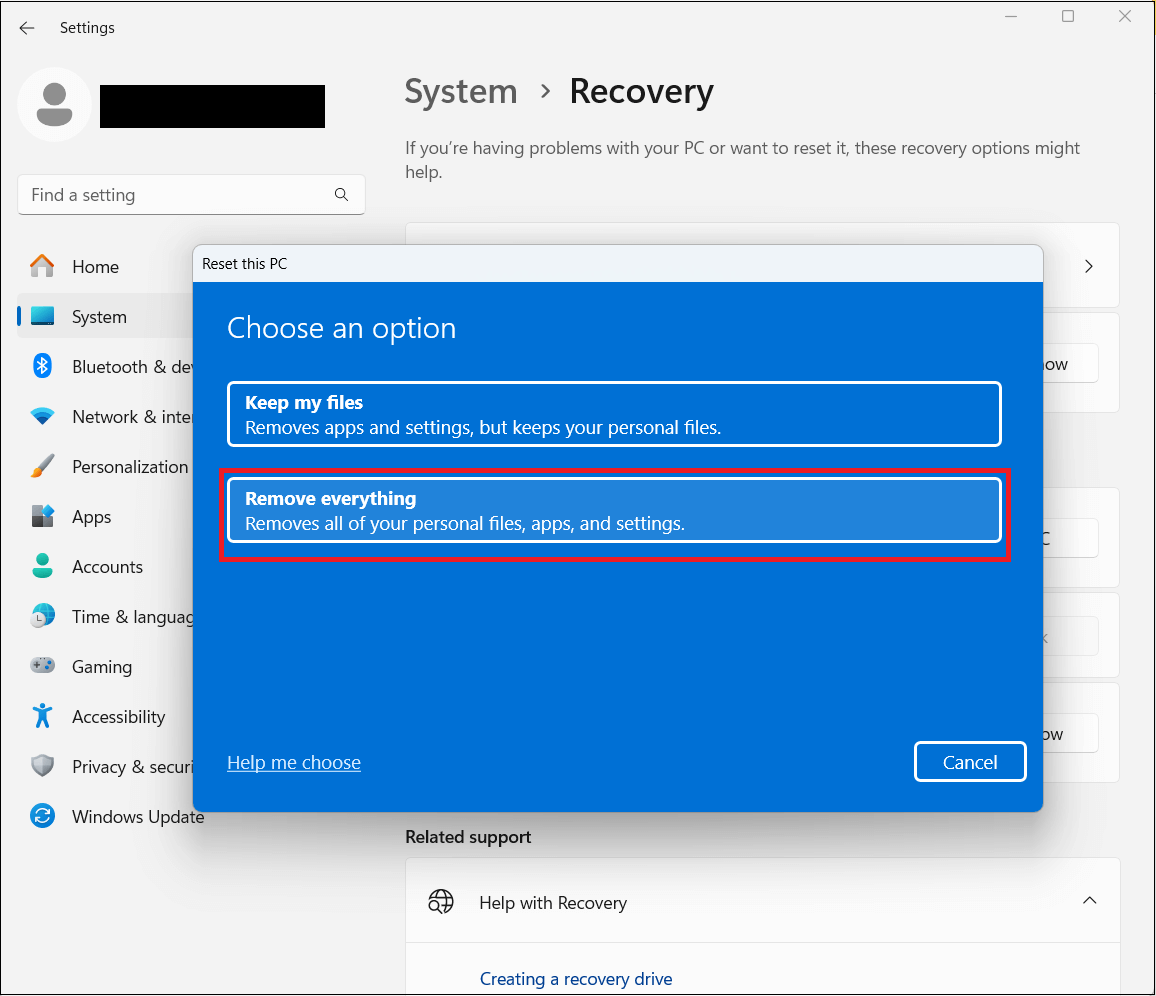Open Creating a recovery drive link
This screenshot has height=996, width=1156.
coord(576,979)
